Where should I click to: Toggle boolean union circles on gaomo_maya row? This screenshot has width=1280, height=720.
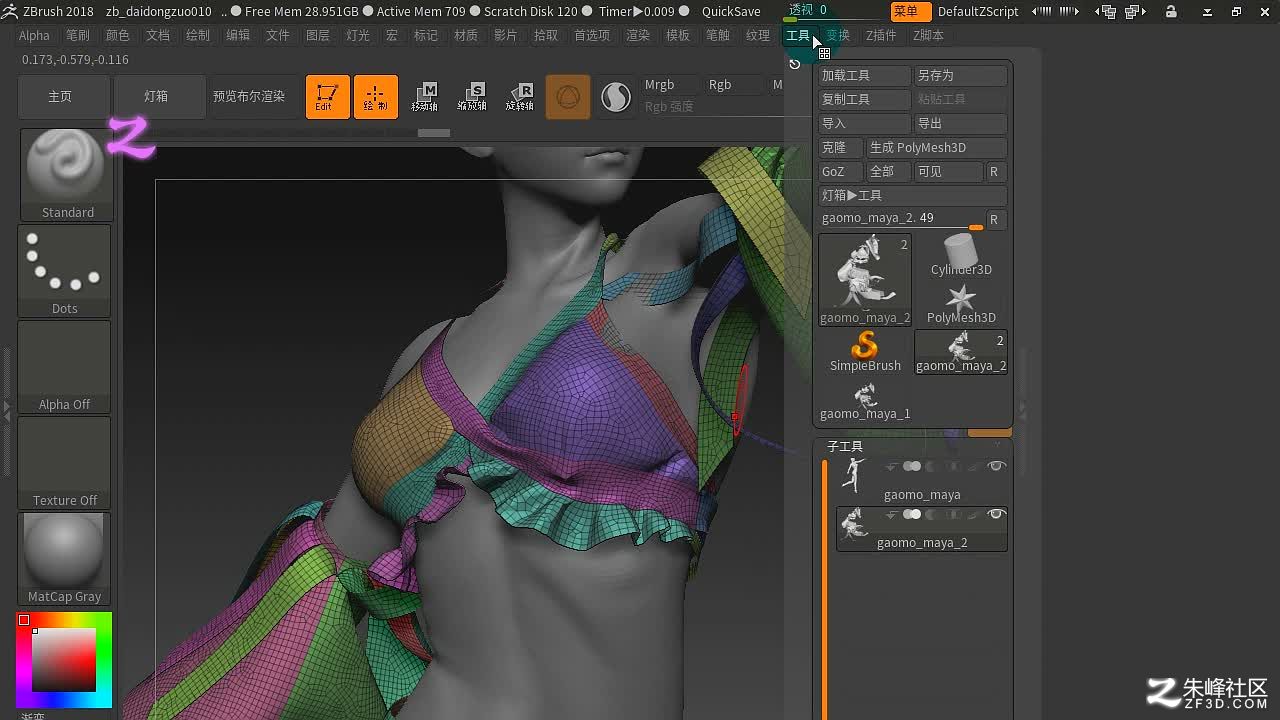tap(912, 467)
